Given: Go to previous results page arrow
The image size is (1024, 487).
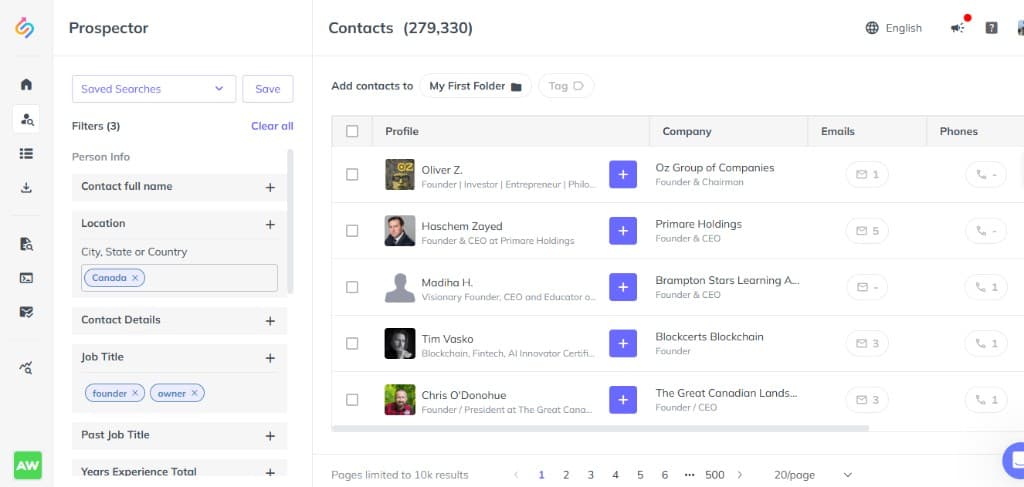Looking at the screenshot, I should point(516,475).
